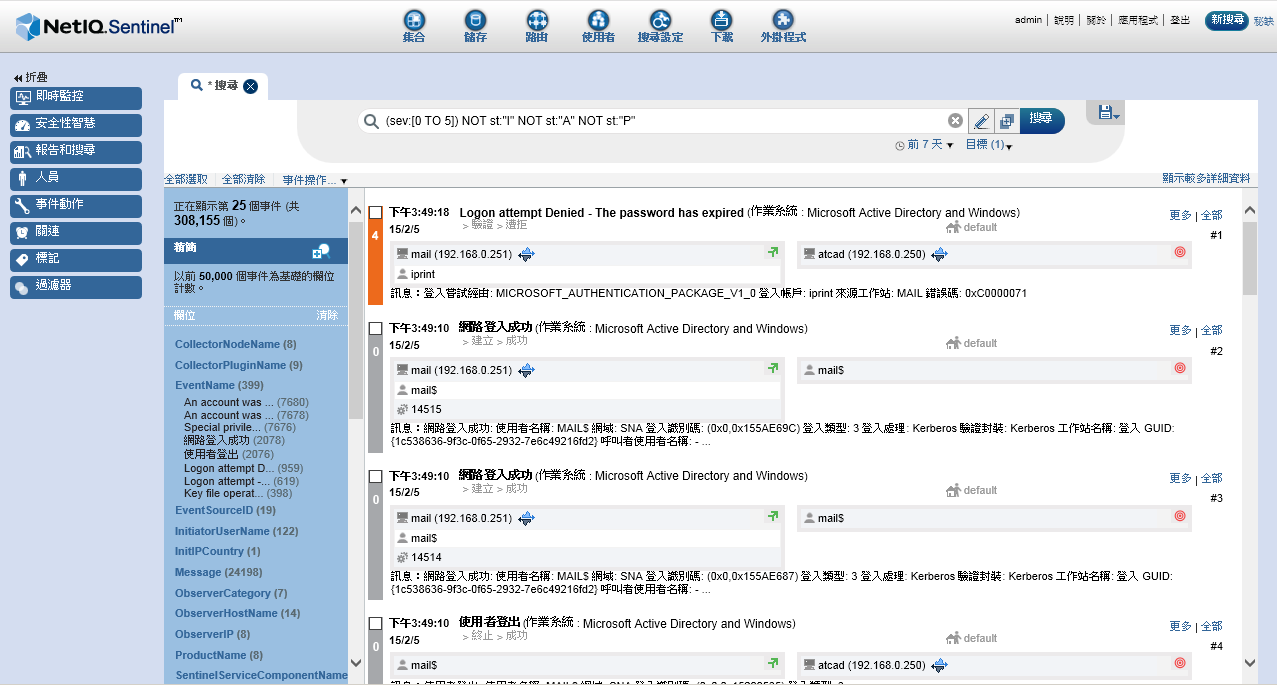
Task: Click 更多 link for event #1
Action: (1180, 215)
